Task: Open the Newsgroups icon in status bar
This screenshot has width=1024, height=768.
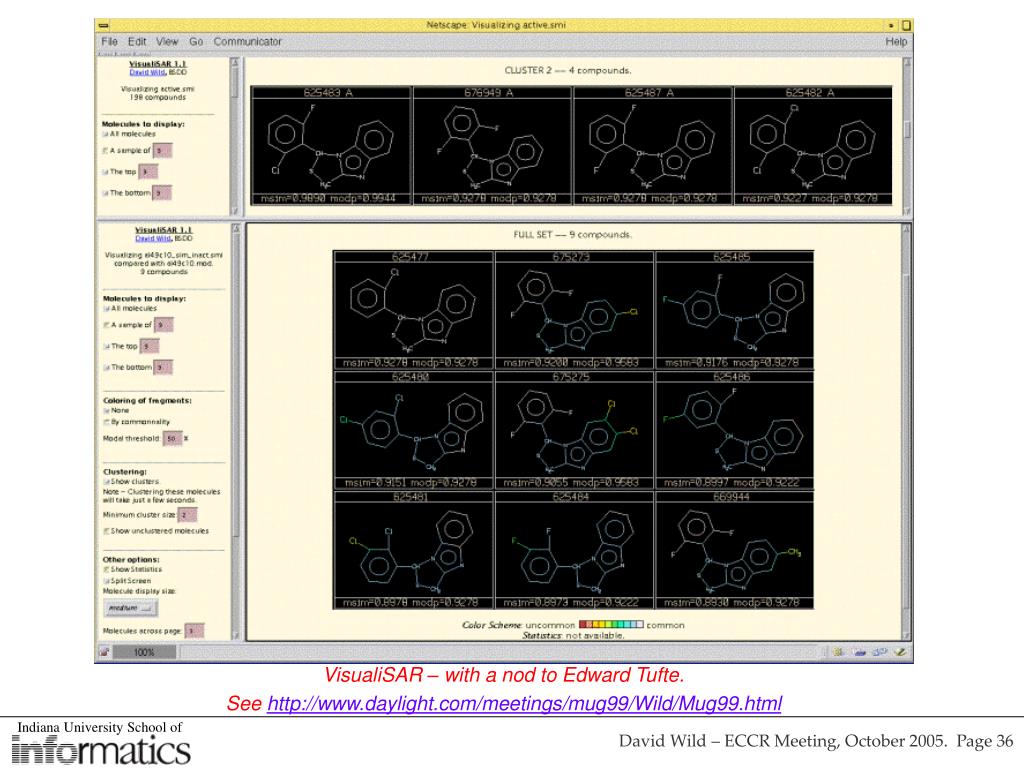Action: [880, 652]
